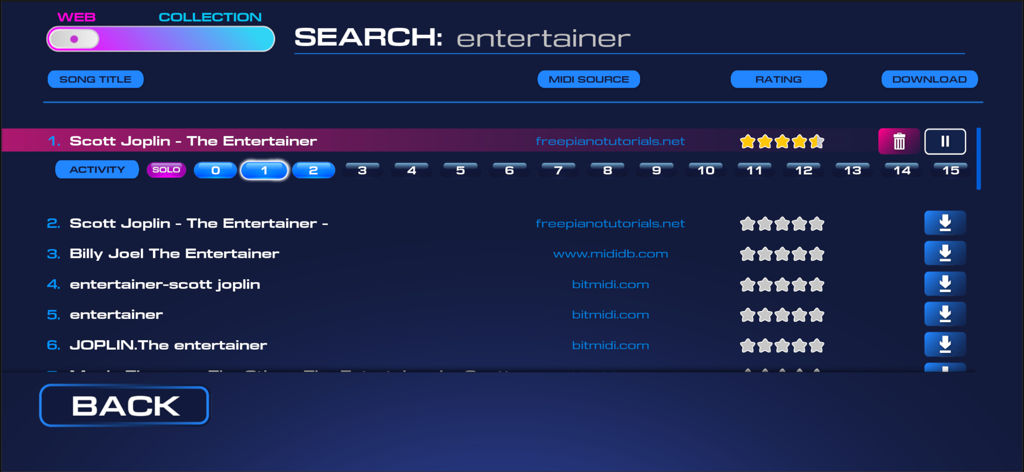The image size is (1024, 472).
Task: Rate song 2 stars row
Action: click(782, 224)
